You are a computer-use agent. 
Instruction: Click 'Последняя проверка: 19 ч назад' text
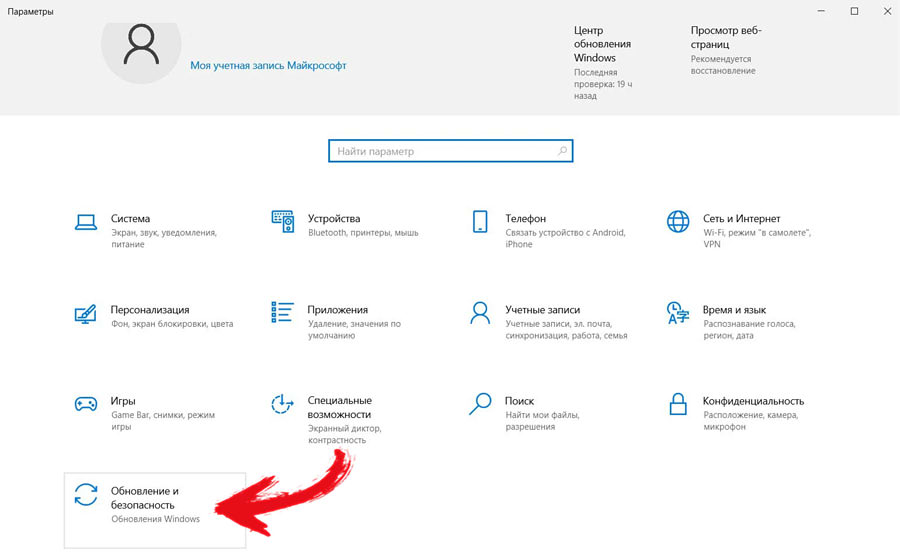coord(603,84)
